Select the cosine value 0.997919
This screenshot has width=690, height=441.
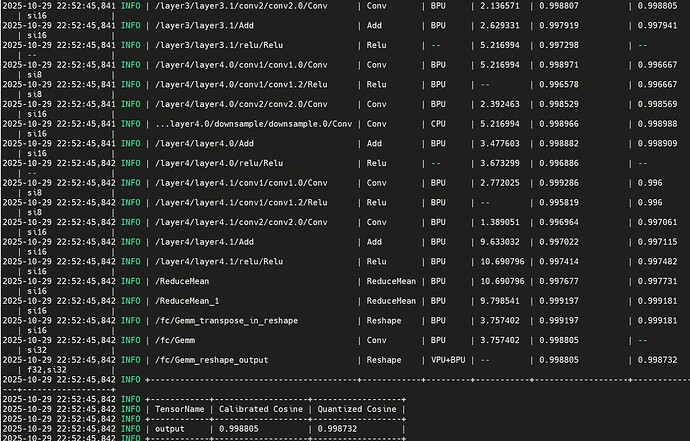(x=559, y=26)
